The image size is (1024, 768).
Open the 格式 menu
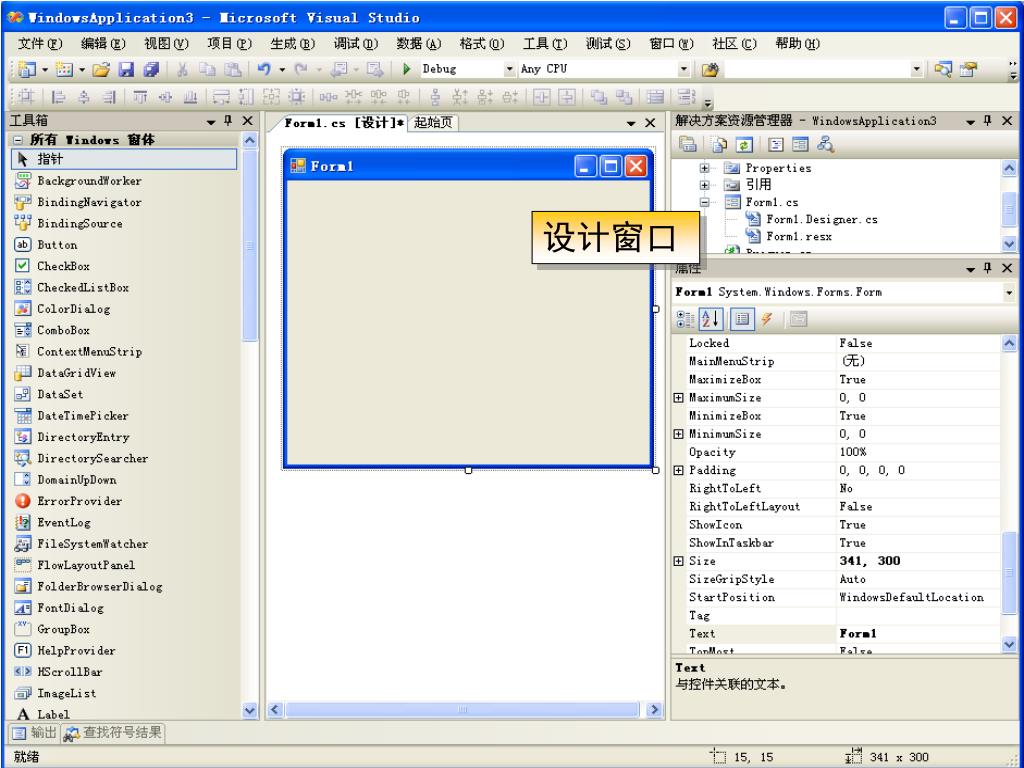click(482, 44)
